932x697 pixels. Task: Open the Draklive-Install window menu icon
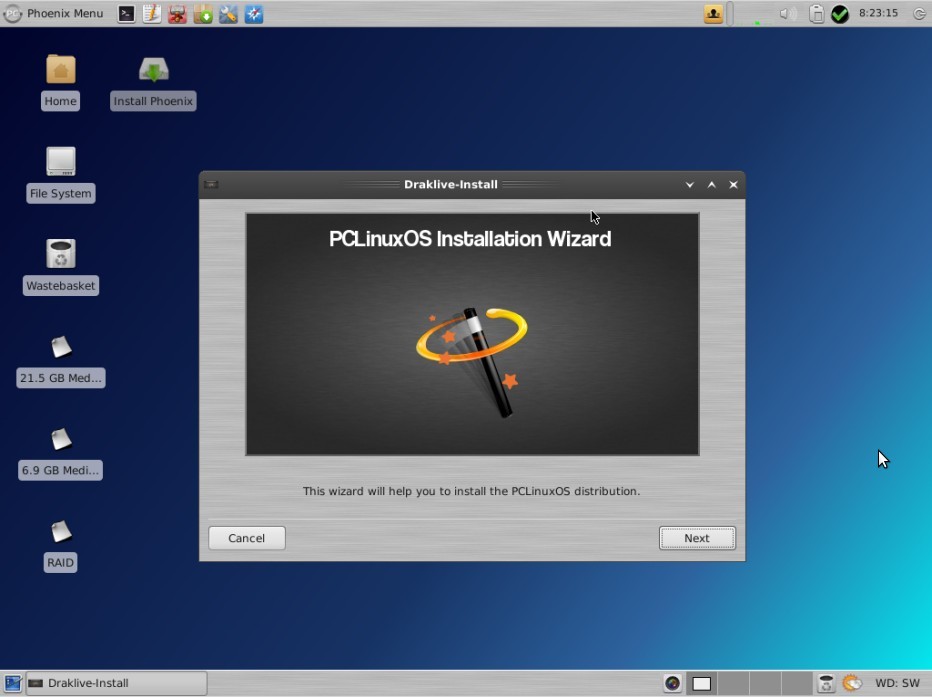[x=211, y=184]
